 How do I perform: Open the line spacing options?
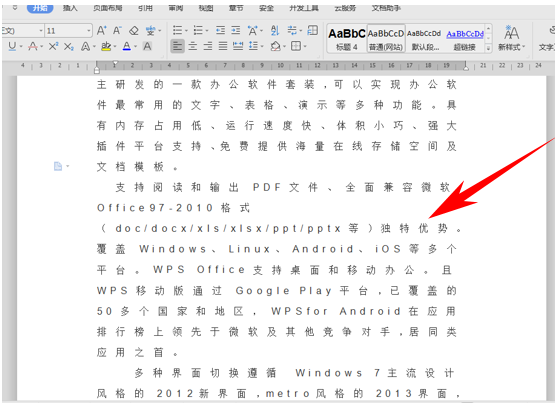[x=253, y=46]
